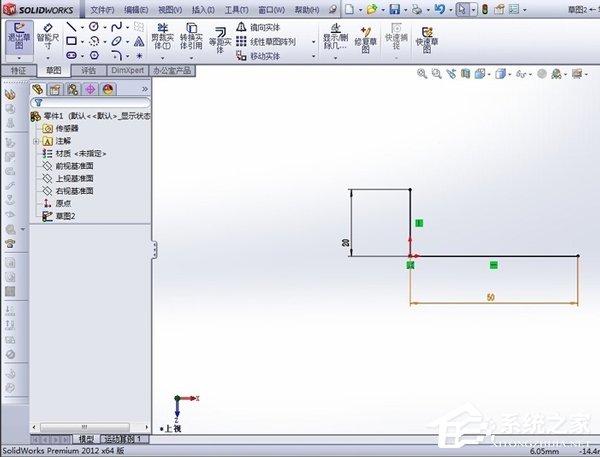The width and height of the screenshot is (600, 457).
Task: Switch to the 特征 ribbon tab
Action: pos(18,71)
